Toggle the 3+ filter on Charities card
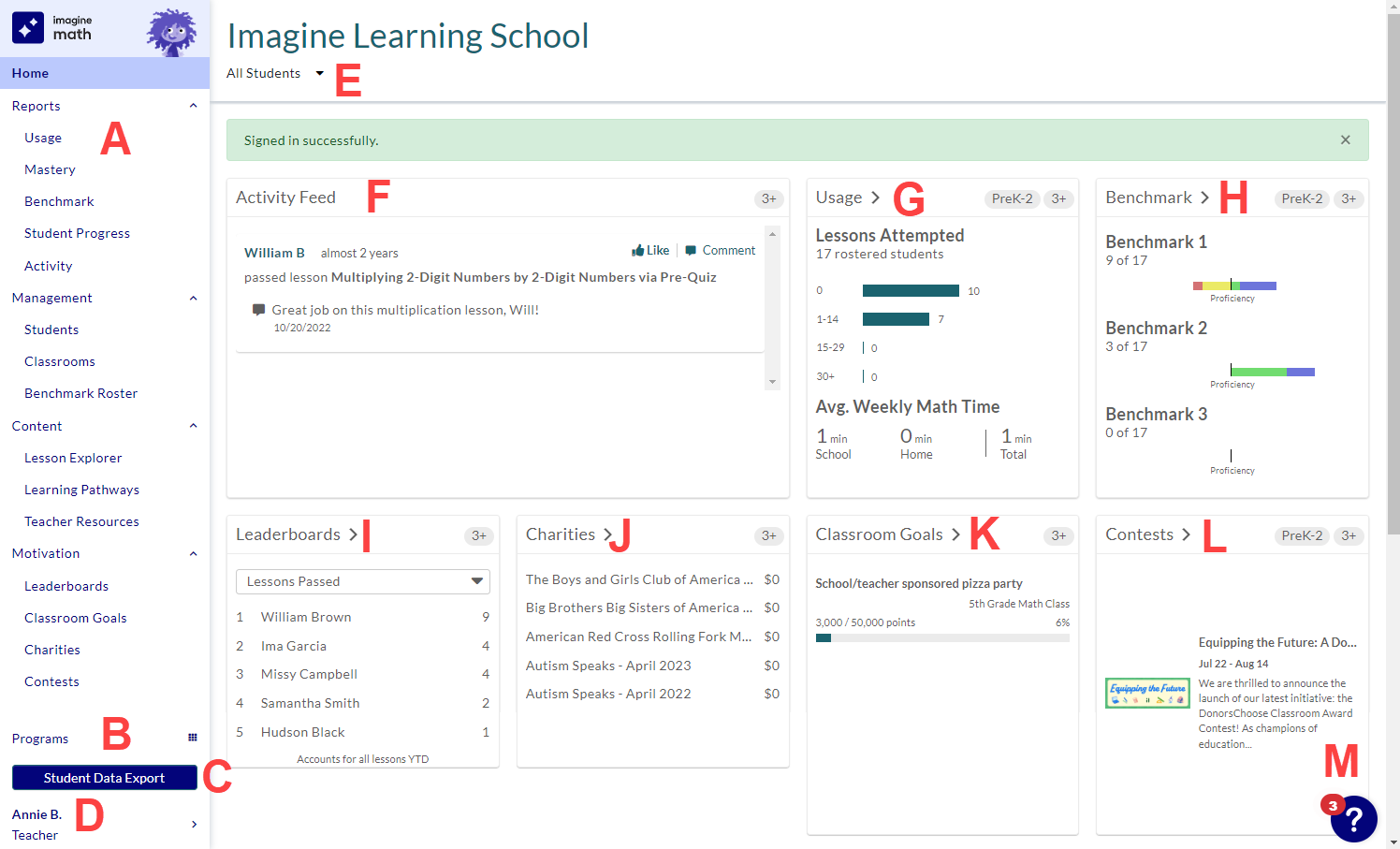 768,535
